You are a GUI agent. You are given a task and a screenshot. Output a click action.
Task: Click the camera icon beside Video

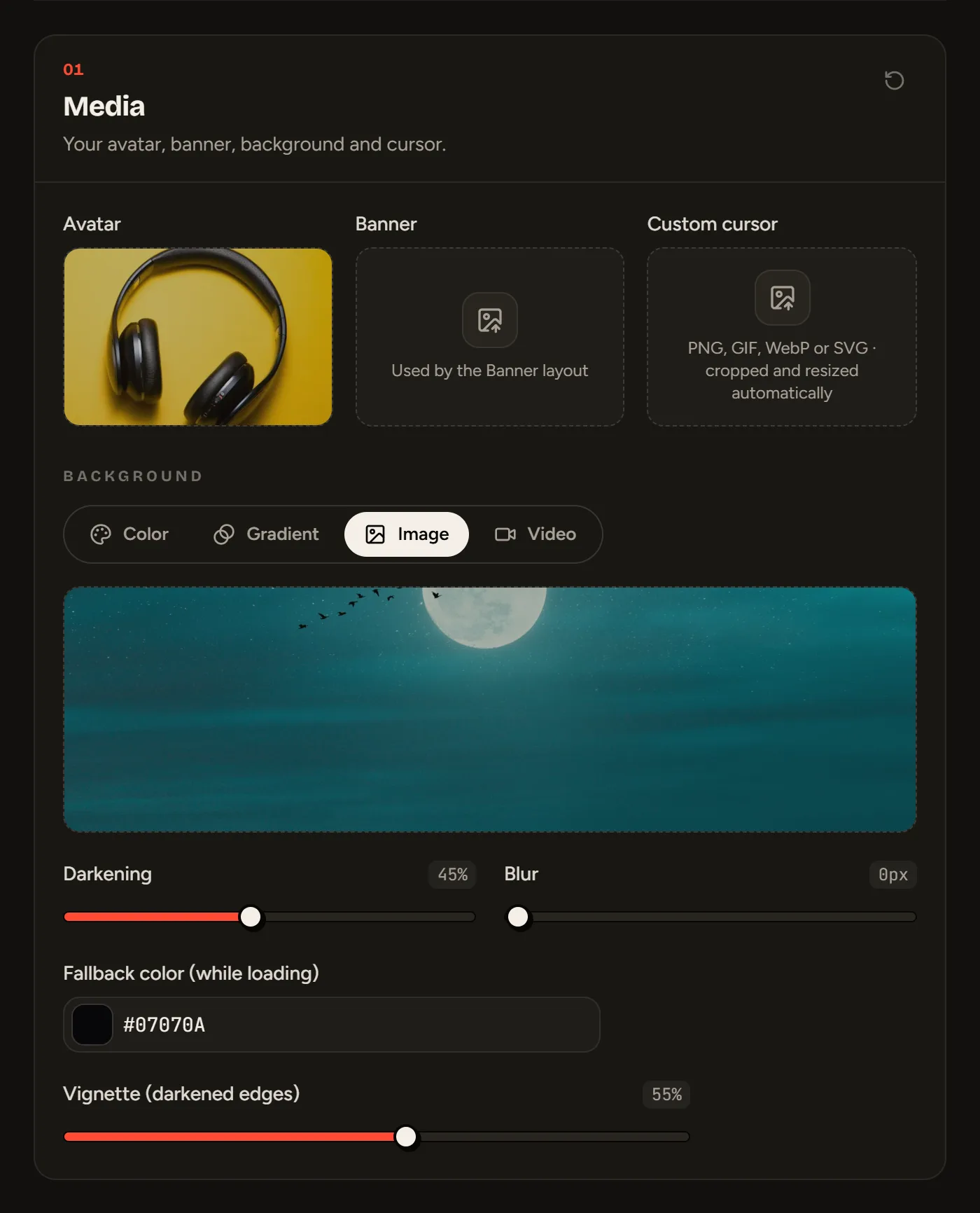(505, 534)
